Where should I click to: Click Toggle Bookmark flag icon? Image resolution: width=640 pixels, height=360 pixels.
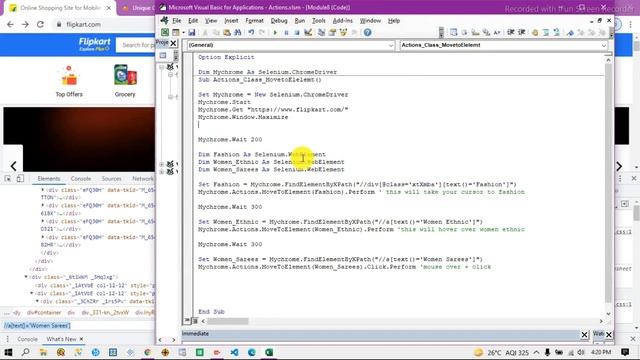click(570, 33)
